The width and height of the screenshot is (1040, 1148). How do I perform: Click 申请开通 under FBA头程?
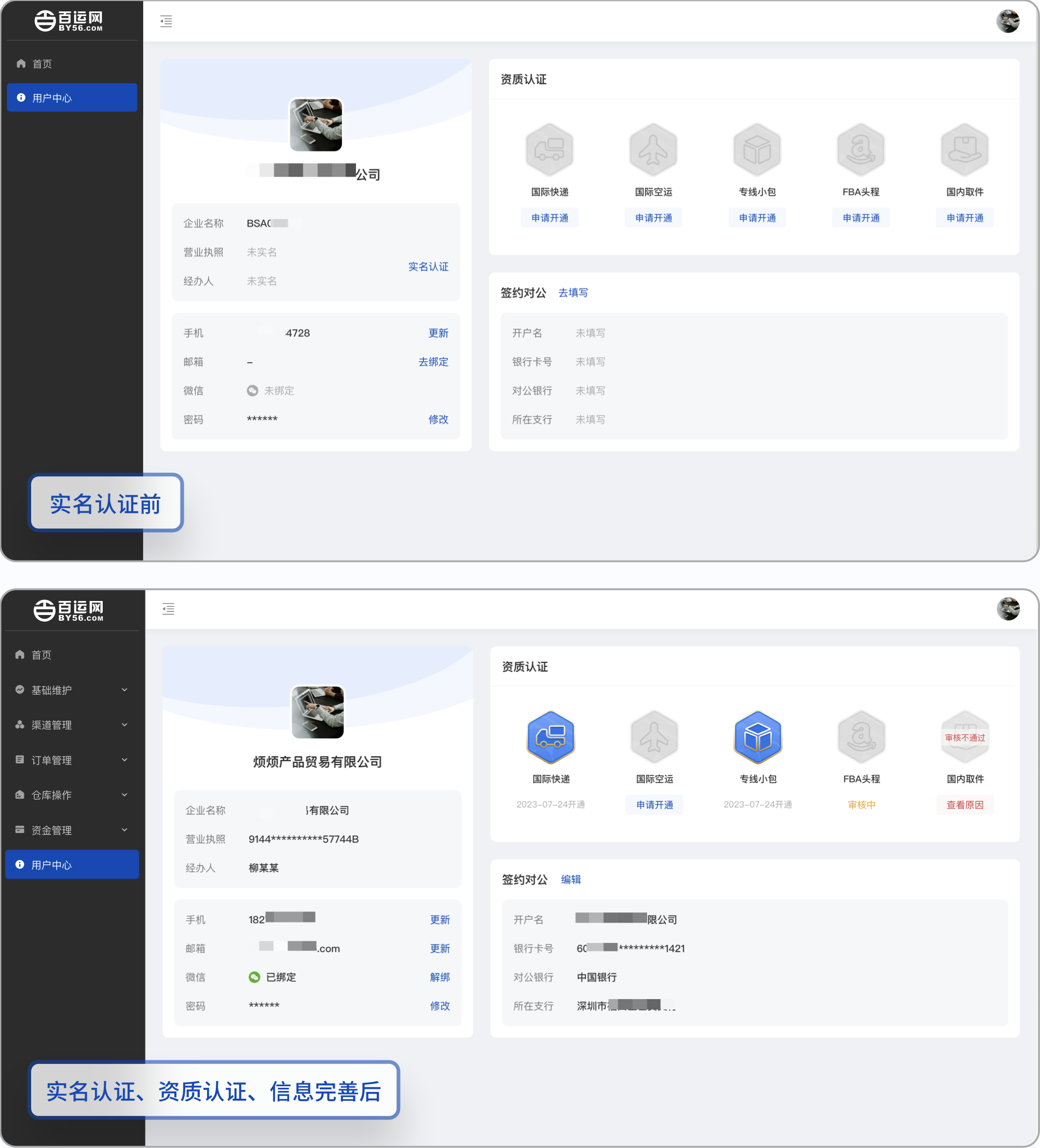(x=860, y=217)
